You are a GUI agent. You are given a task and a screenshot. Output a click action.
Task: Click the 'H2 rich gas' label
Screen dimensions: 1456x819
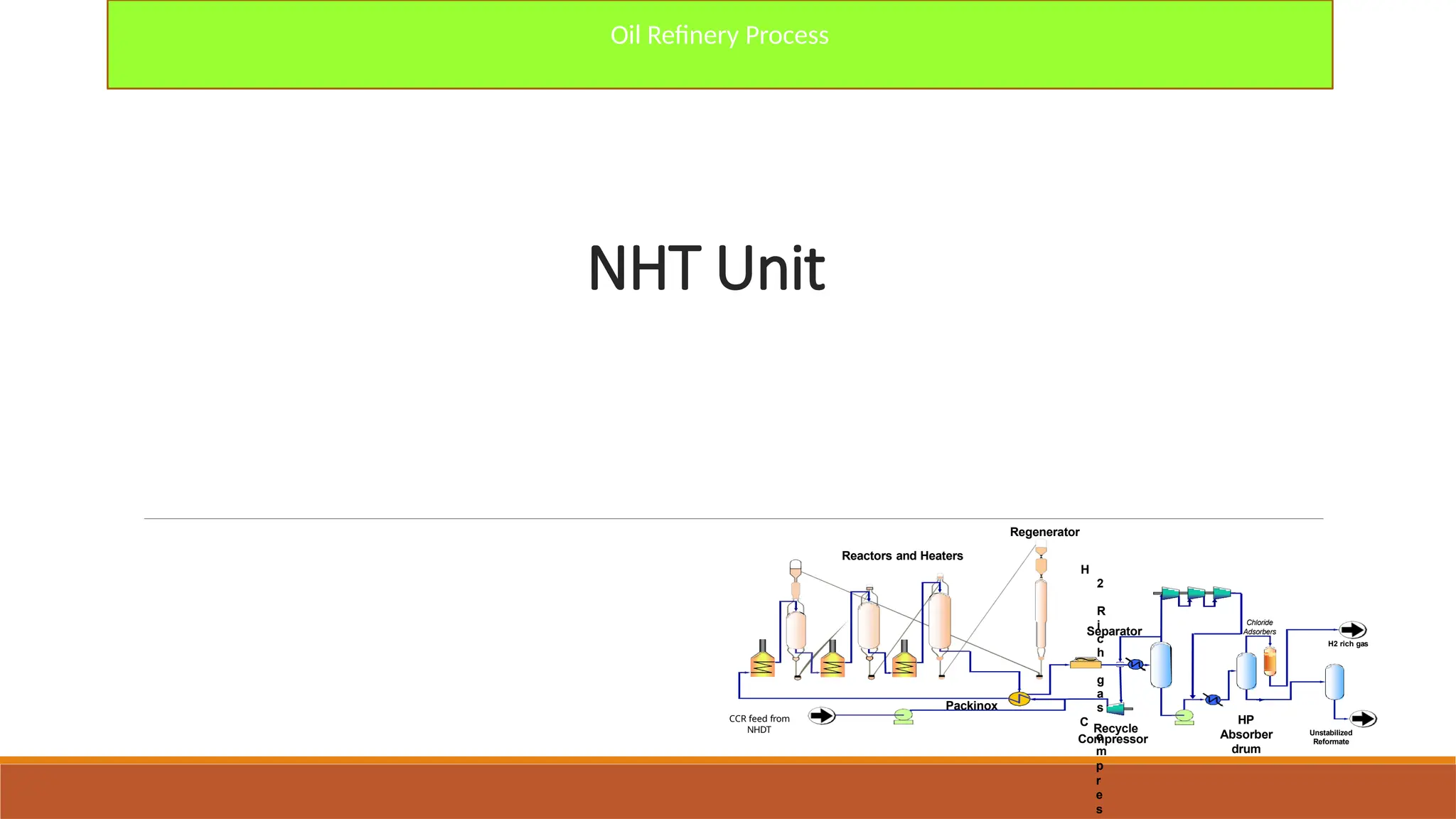click(1348, 644)
